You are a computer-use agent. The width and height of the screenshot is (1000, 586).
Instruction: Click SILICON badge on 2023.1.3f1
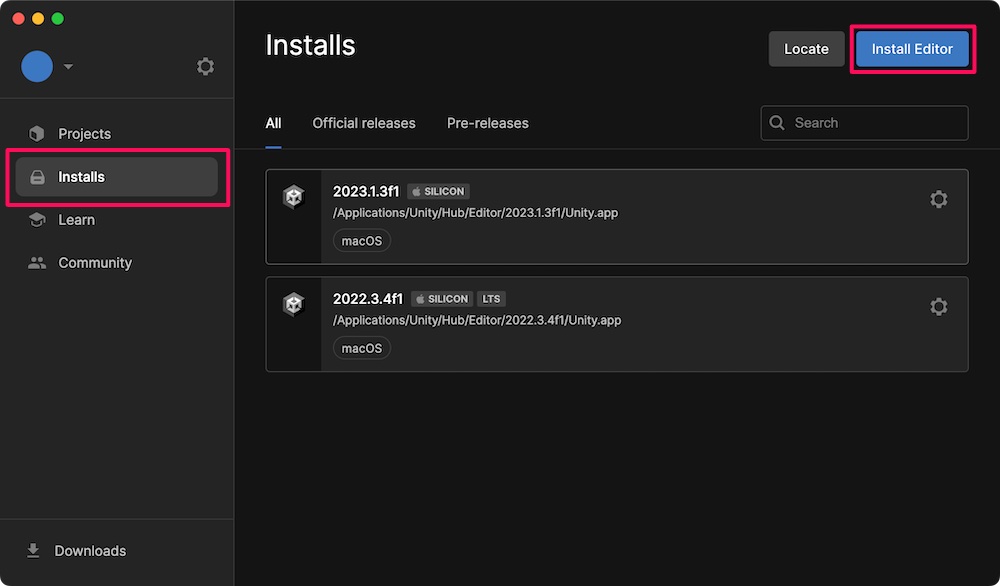[x=438, y=191]
